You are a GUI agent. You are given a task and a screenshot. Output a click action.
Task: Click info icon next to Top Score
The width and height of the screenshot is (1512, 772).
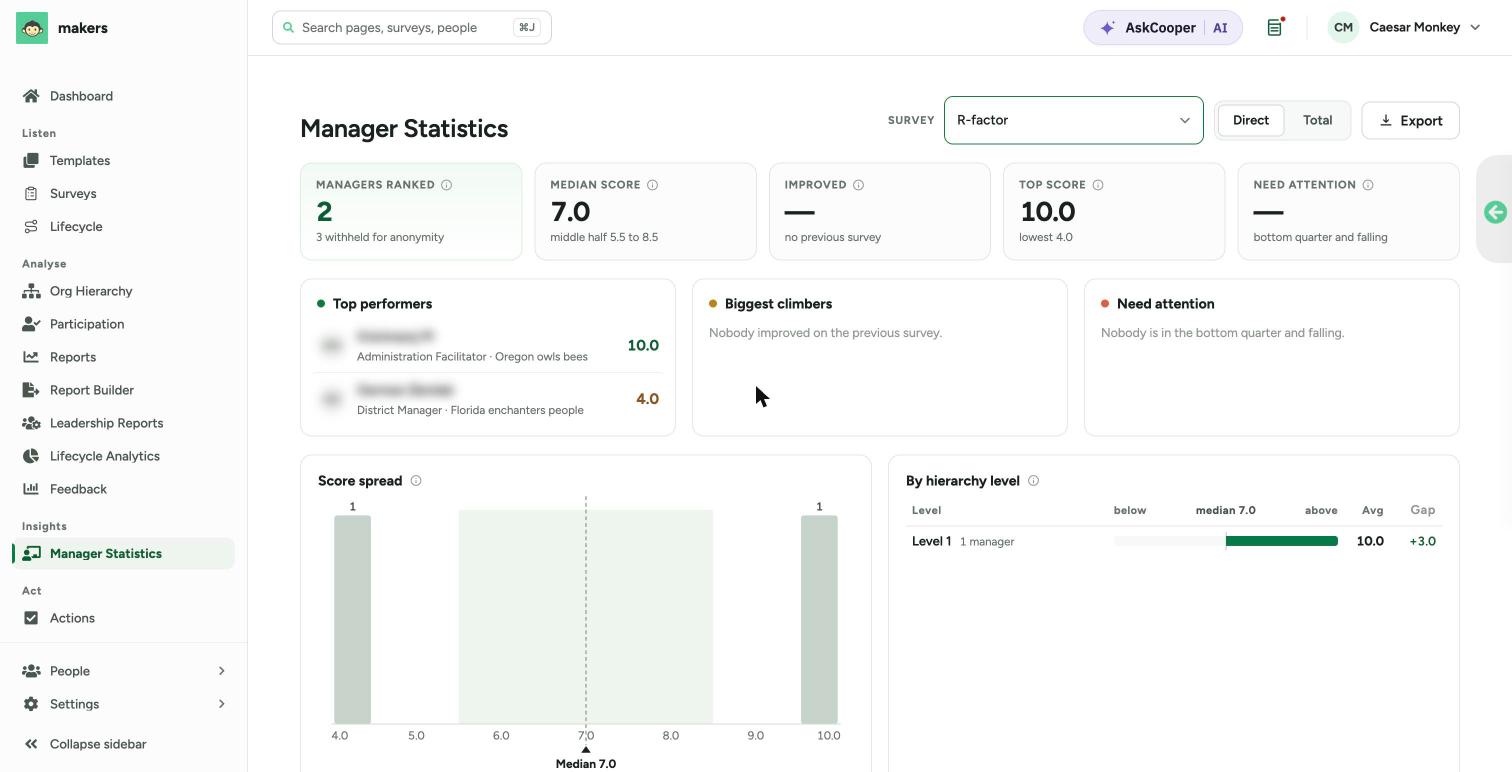coord(1098,185)
